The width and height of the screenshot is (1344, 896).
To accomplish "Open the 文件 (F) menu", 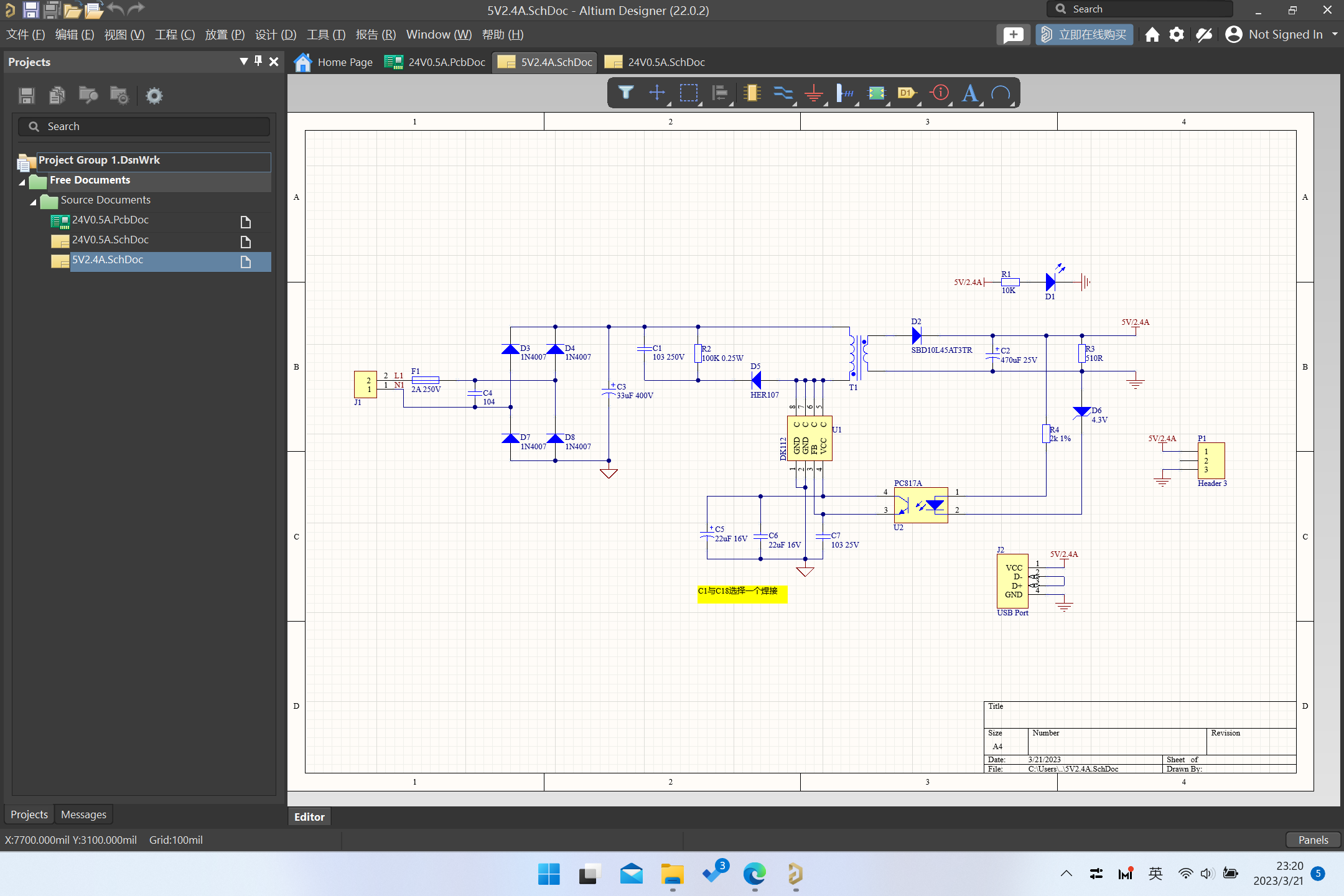I will click(x=26, y=35).
